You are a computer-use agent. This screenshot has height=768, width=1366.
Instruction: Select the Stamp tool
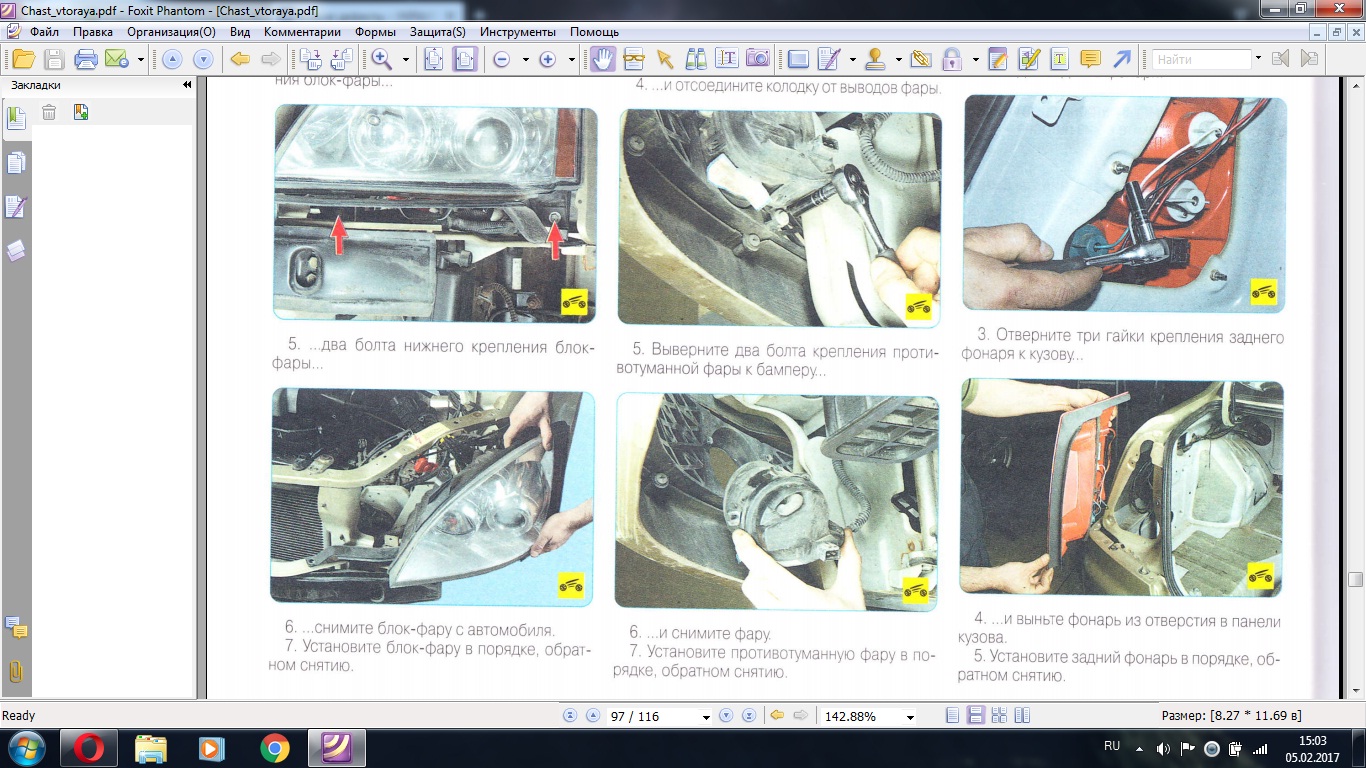(875, 59)
